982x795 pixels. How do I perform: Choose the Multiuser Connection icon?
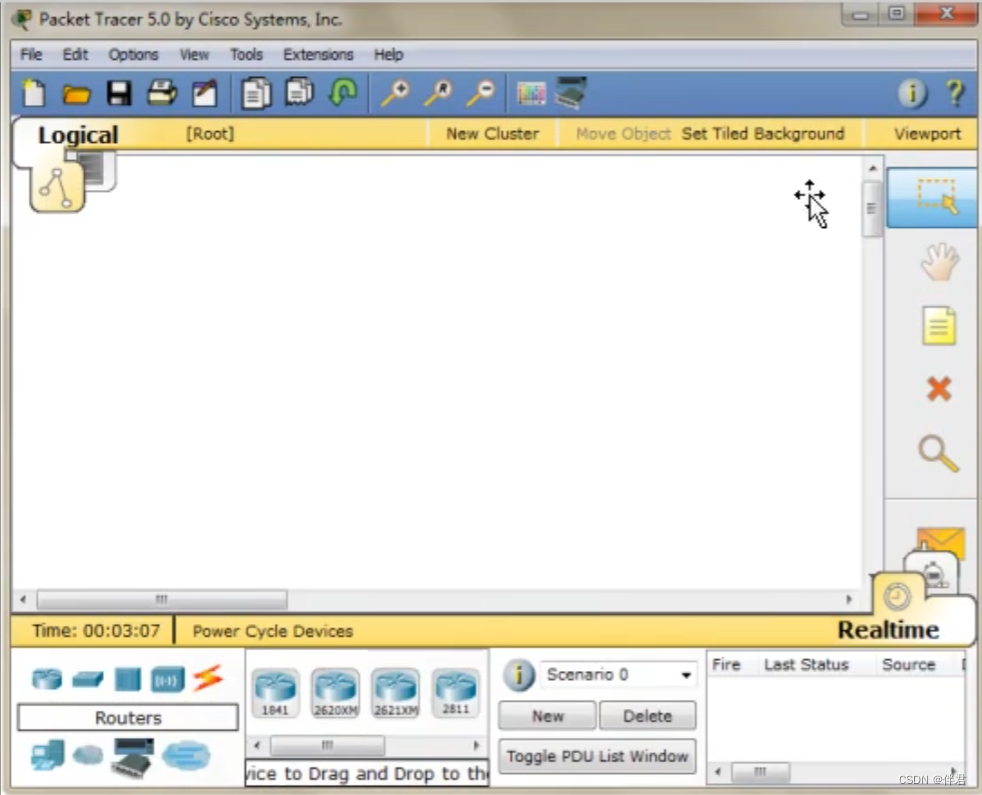186,756
